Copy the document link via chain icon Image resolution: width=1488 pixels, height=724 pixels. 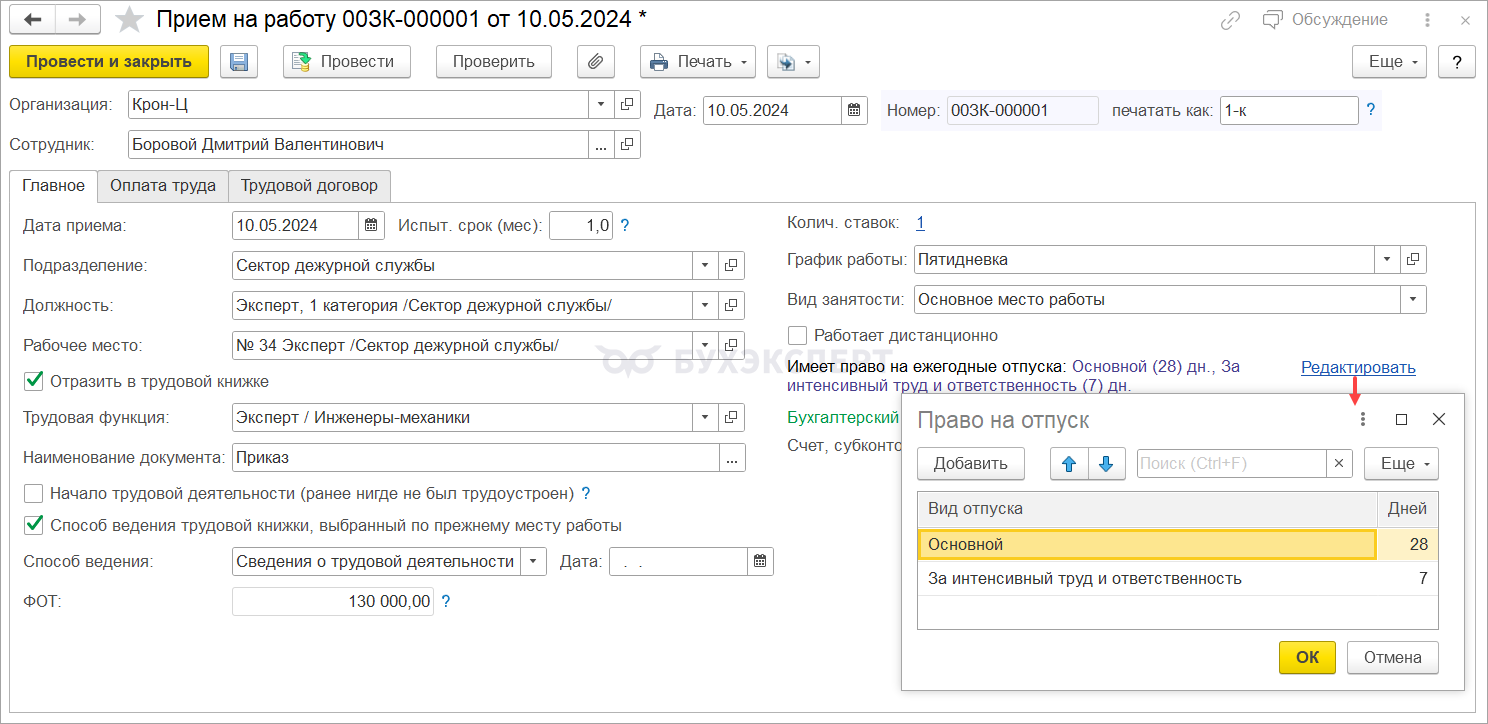tap(1231, 20)
